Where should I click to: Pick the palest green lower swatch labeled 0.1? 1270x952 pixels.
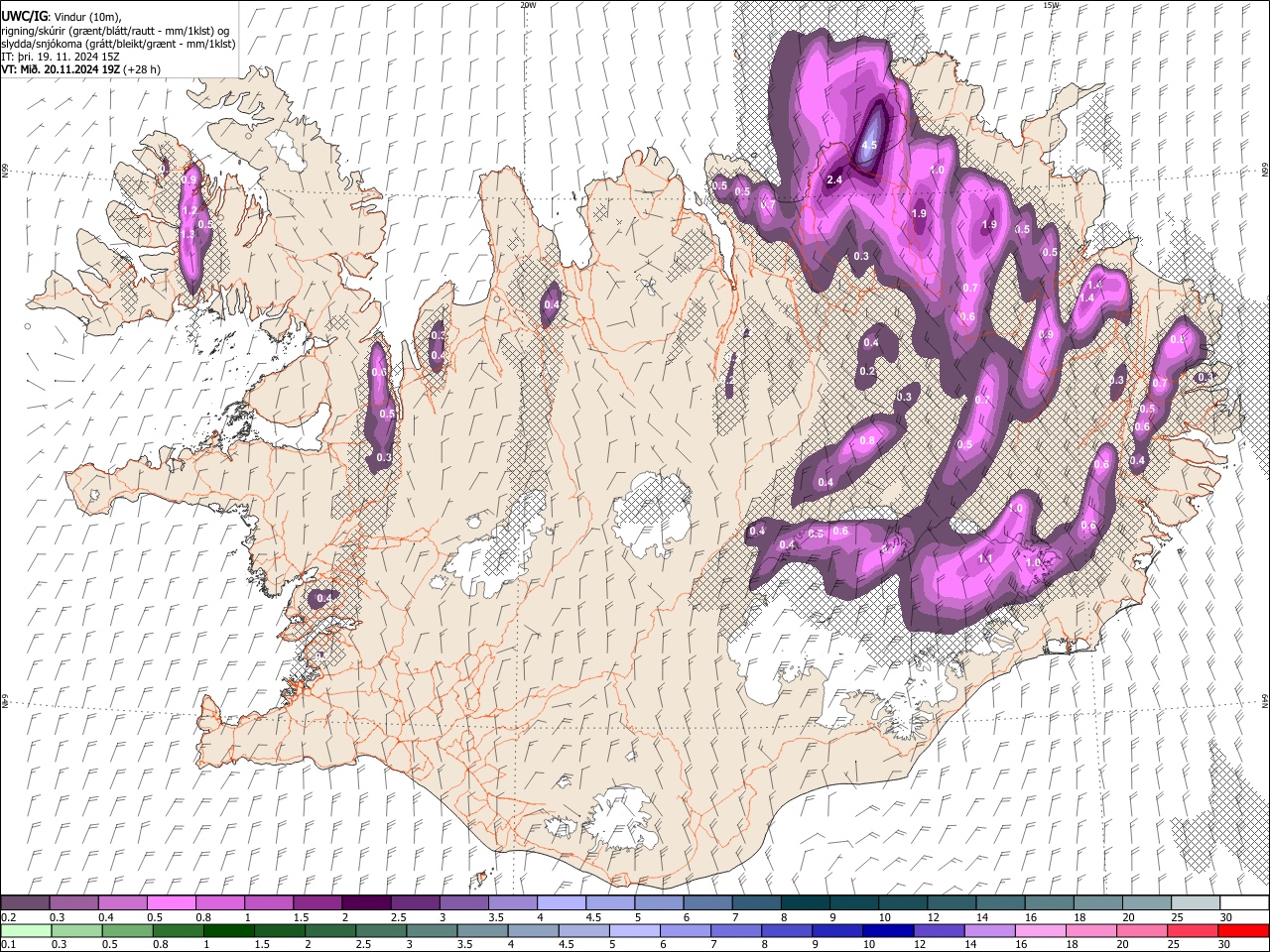[x=26, y=930]
